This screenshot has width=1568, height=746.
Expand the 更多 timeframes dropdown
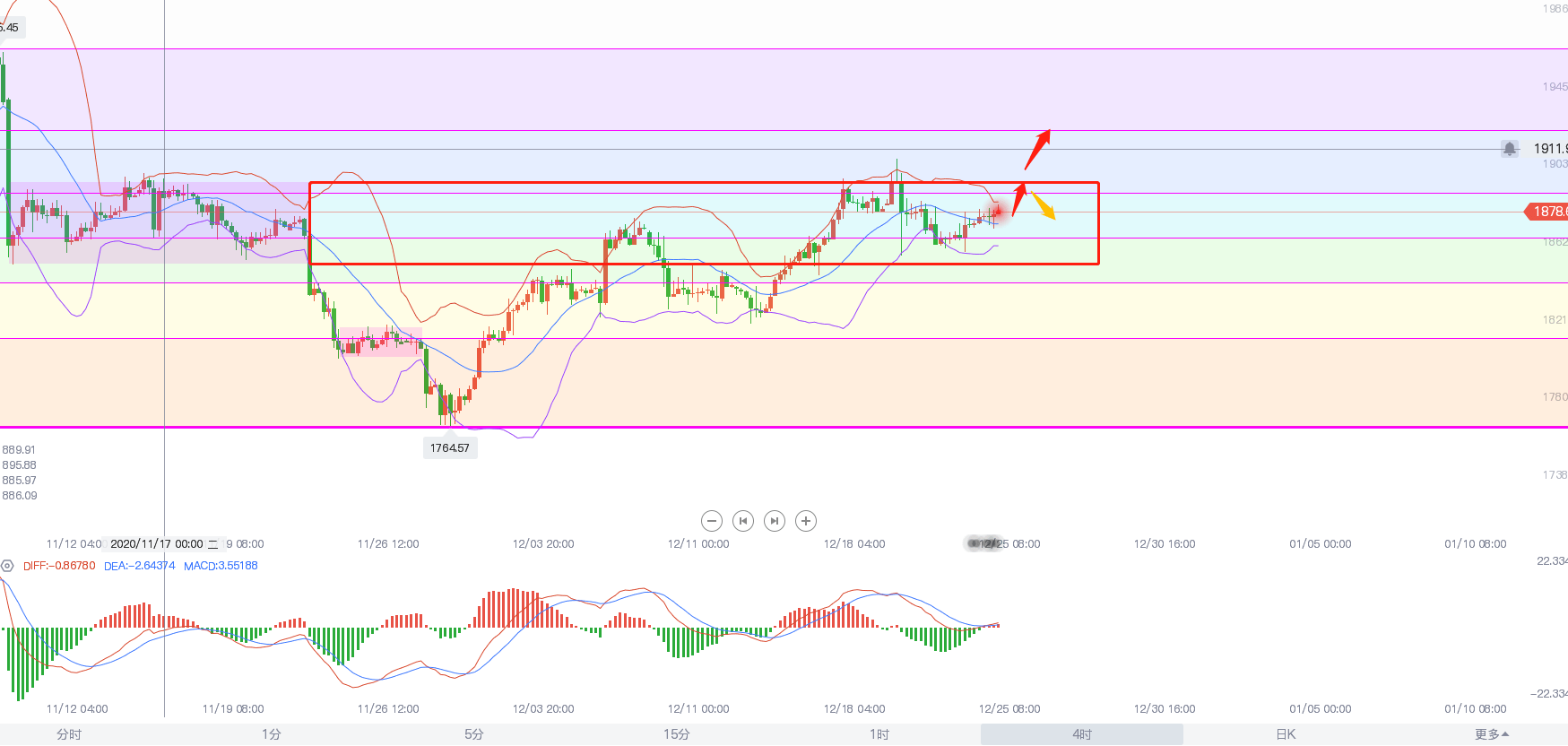pyautogui.click(x=1492, y=734)
